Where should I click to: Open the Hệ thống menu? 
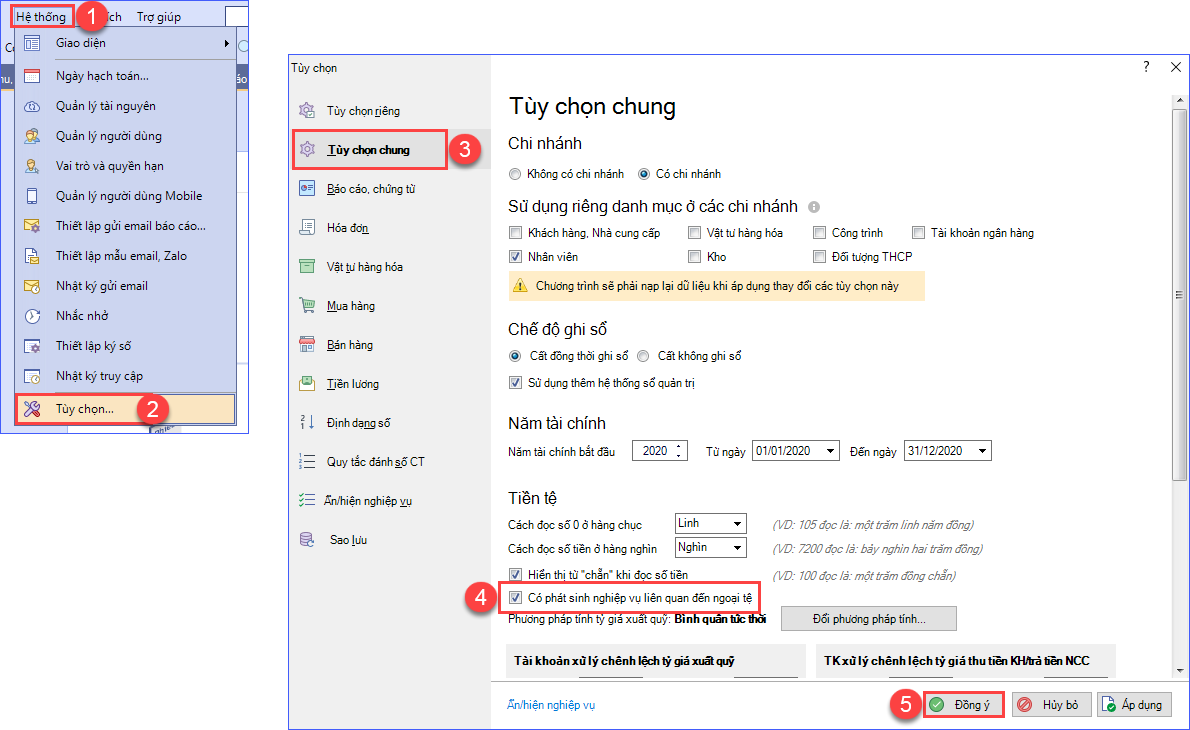(x=43, y=17)
